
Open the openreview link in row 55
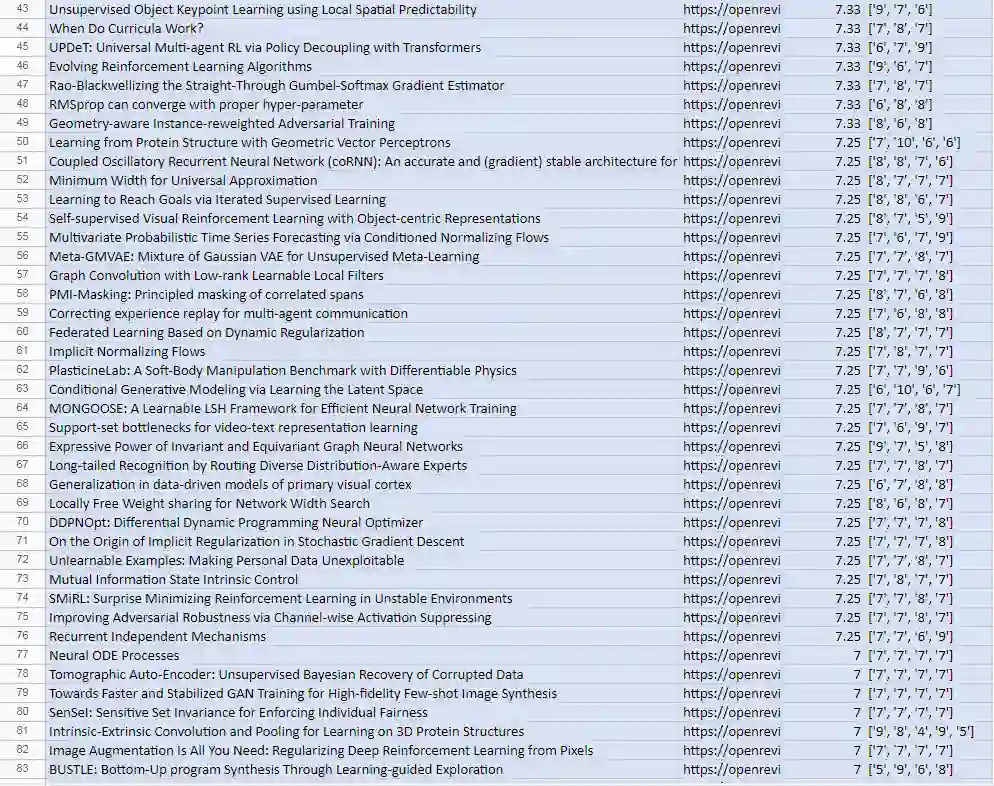(x=732, y=238)
